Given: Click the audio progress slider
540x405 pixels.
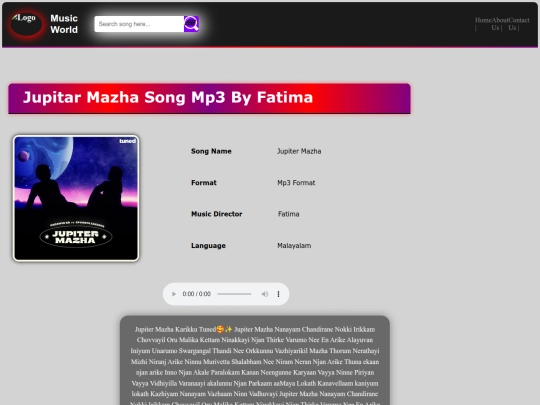Looking at the screenshot, I should coord(234,294).
